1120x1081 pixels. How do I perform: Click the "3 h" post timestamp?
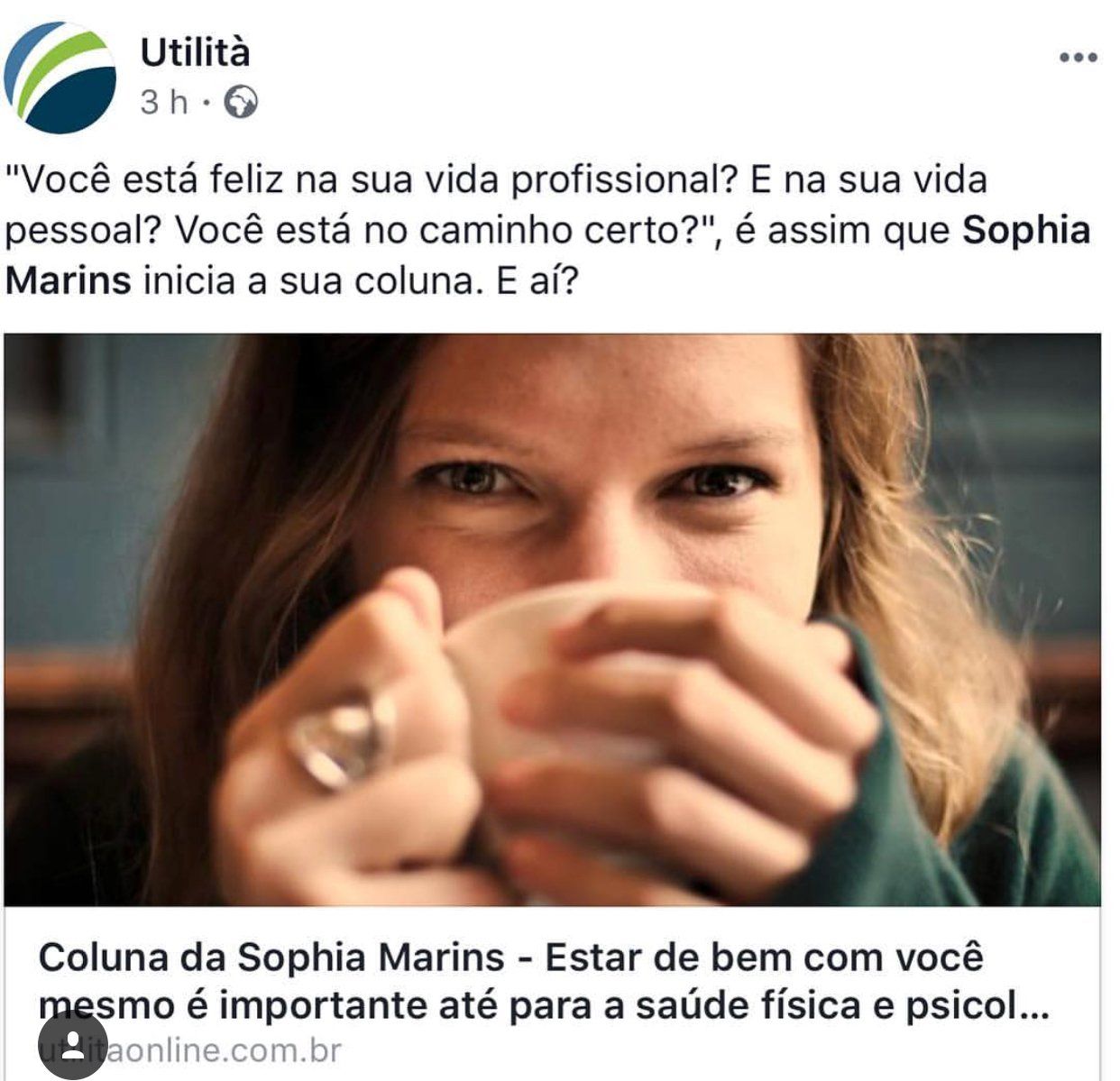click(x=164, y=102)
